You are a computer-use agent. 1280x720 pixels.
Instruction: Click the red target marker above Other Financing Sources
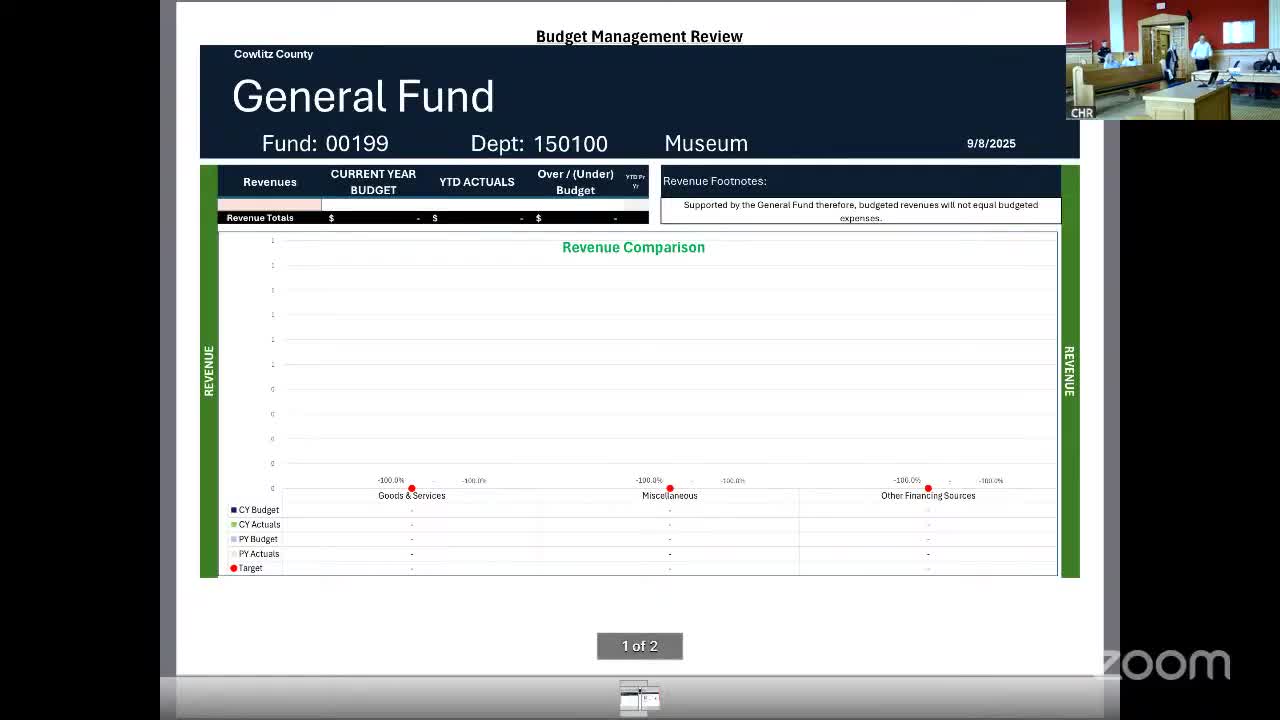click(x=928, y=488)
